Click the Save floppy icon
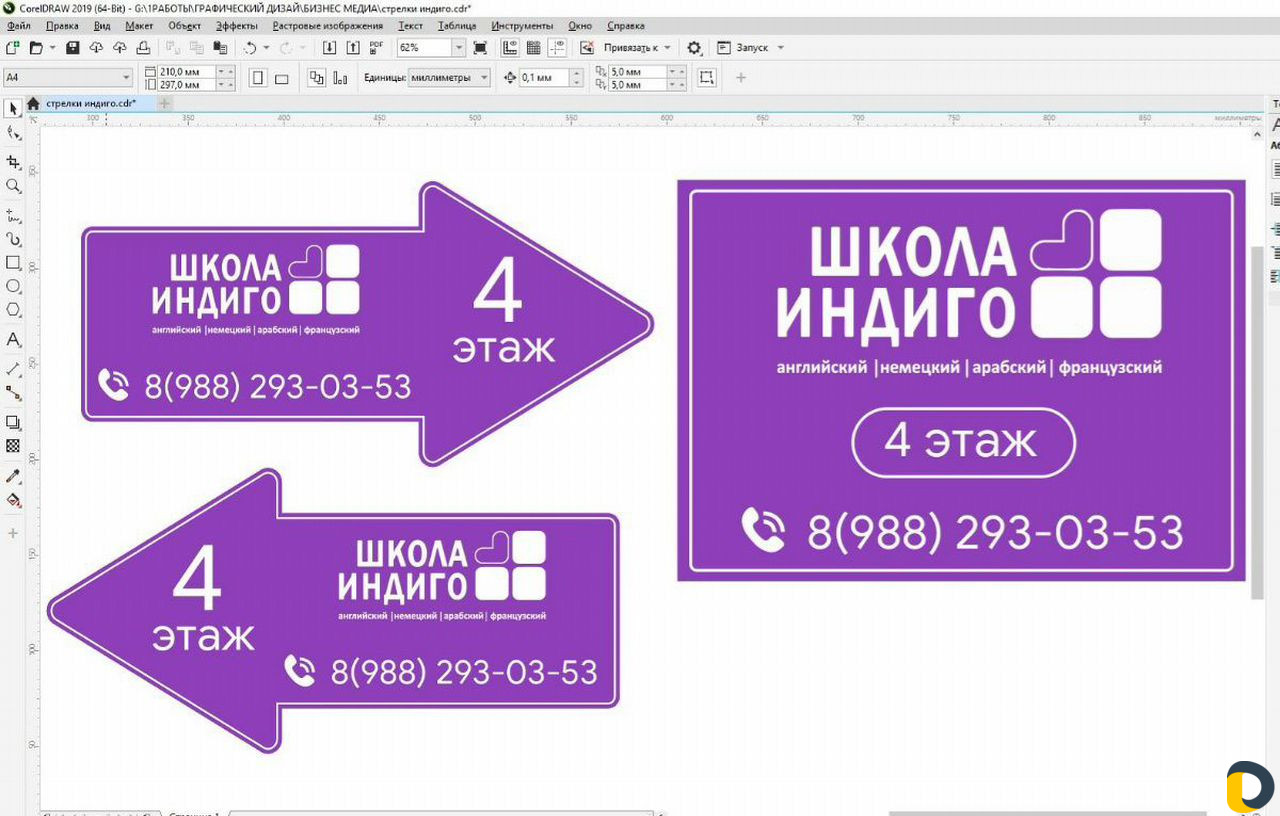 point(72,47)
